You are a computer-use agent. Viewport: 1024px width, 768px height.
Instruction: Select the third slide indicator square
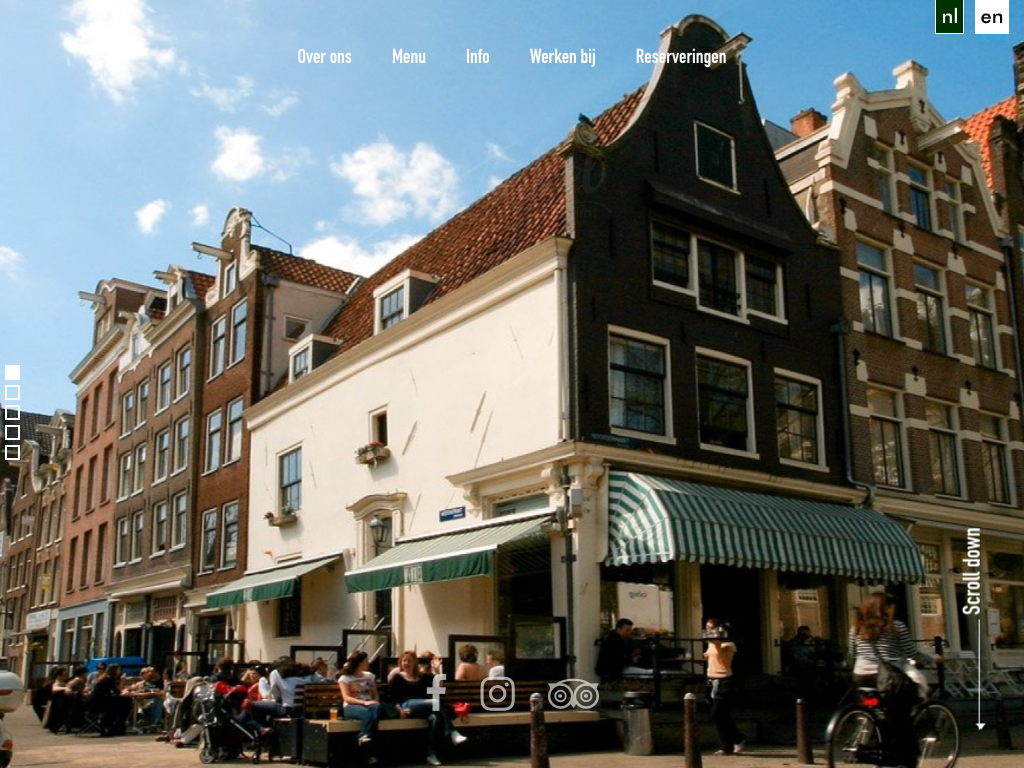coord(12,413)
